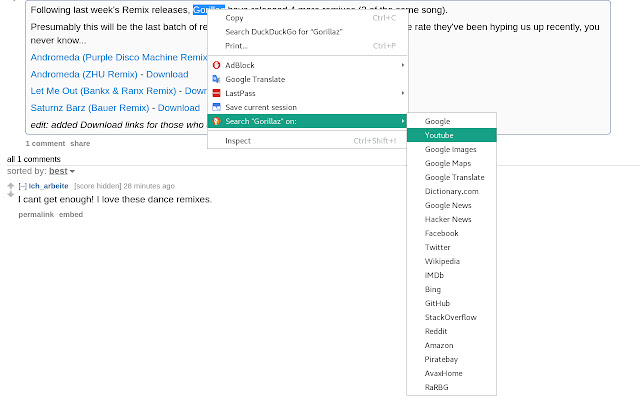The height and width of the screenshot is (400, 640).
Task: Click the Google Translate icon in context menu
Action: 216,79
